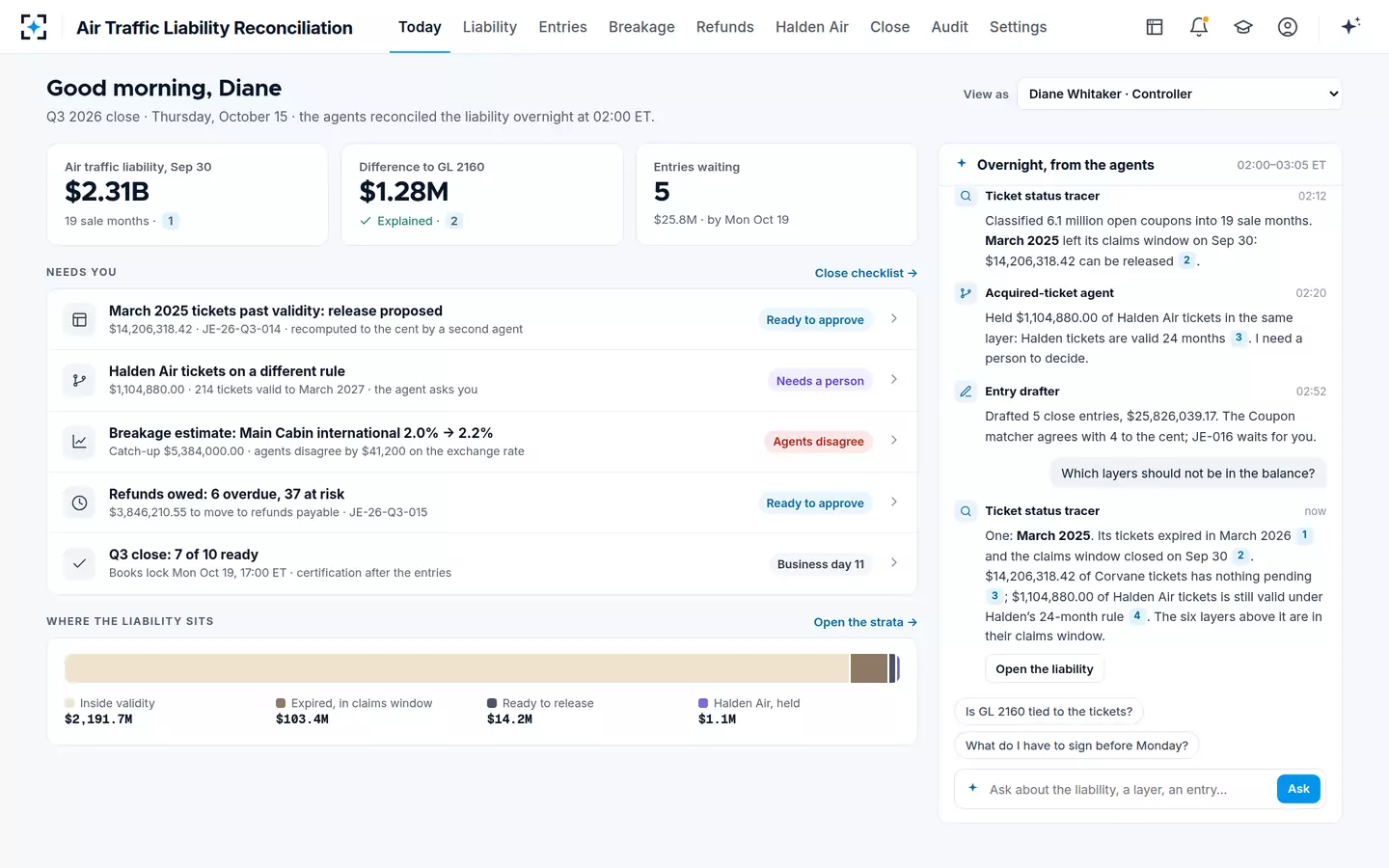The height and width of the screenshot is (868, 1389).
Task: Expand the Q3 close row chevron
Action: tap(894, 562)
